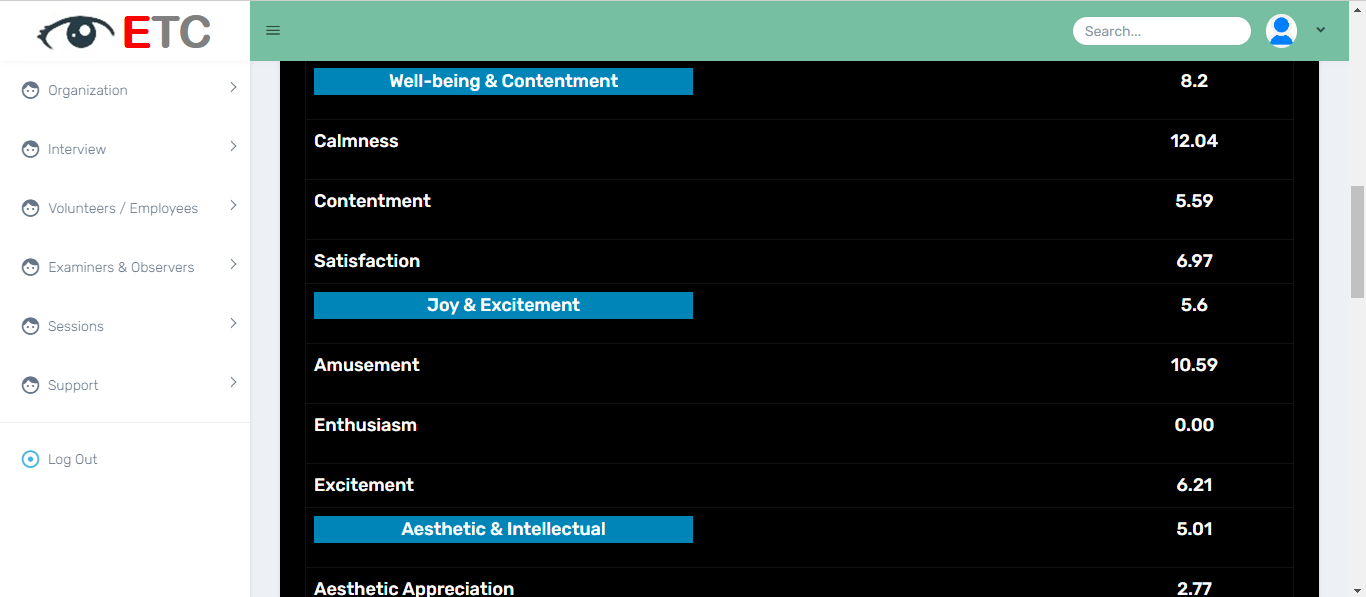Click the face icon beside Volunteers / Employees
This screenshot has width=1366, height=597.
pyautogui.click(x=30, y=208)
